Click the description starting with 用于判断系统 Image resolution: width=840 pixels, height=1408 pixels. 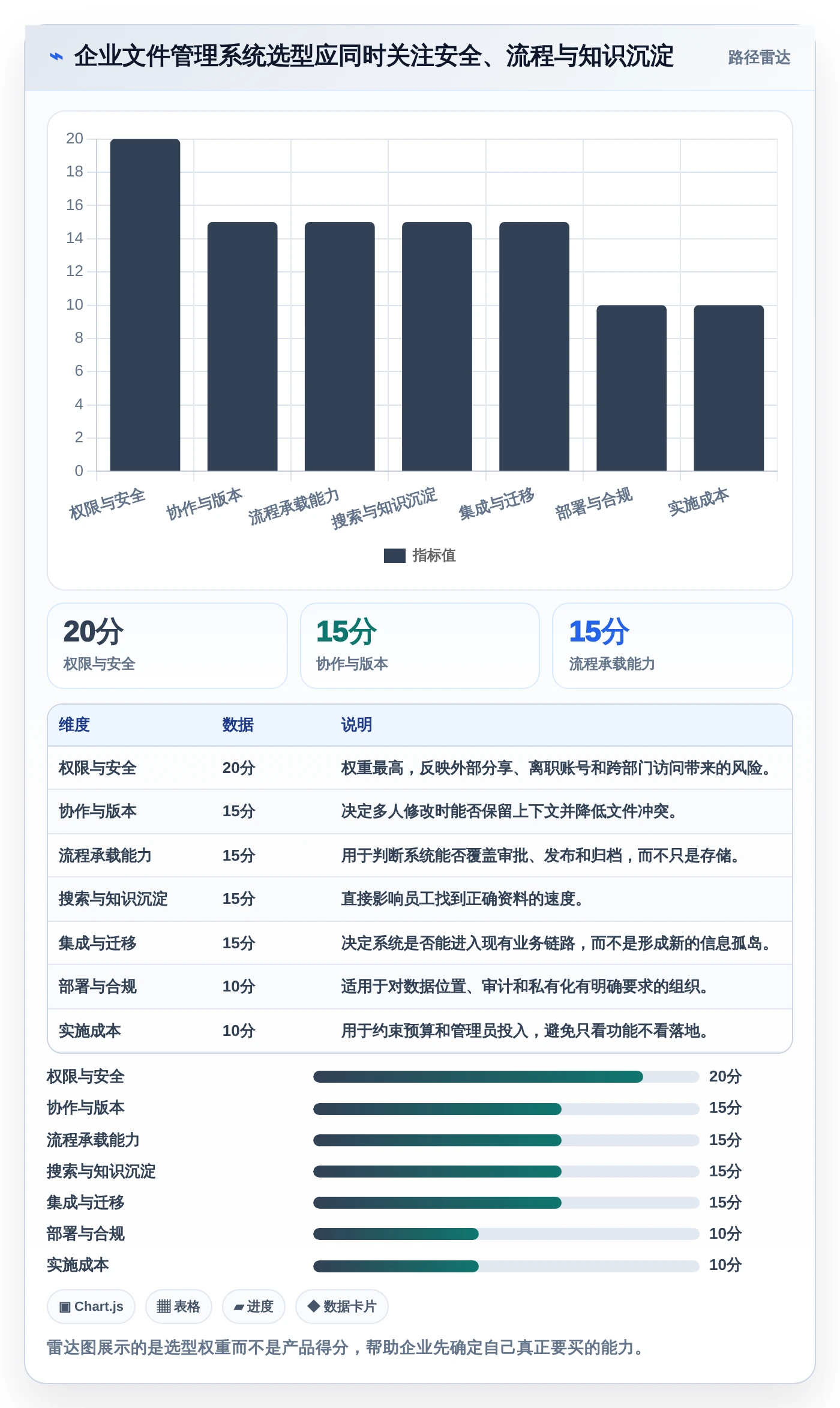(x=541, y=856)
